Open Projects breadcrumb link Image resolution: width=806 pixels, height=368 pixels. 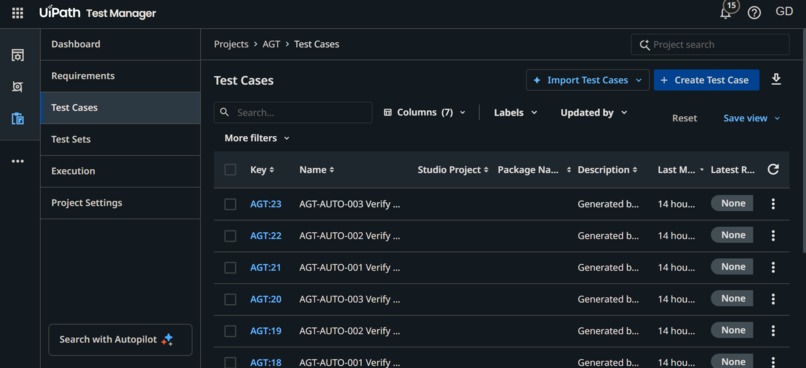pyautogui.click(x=231, y=44)
